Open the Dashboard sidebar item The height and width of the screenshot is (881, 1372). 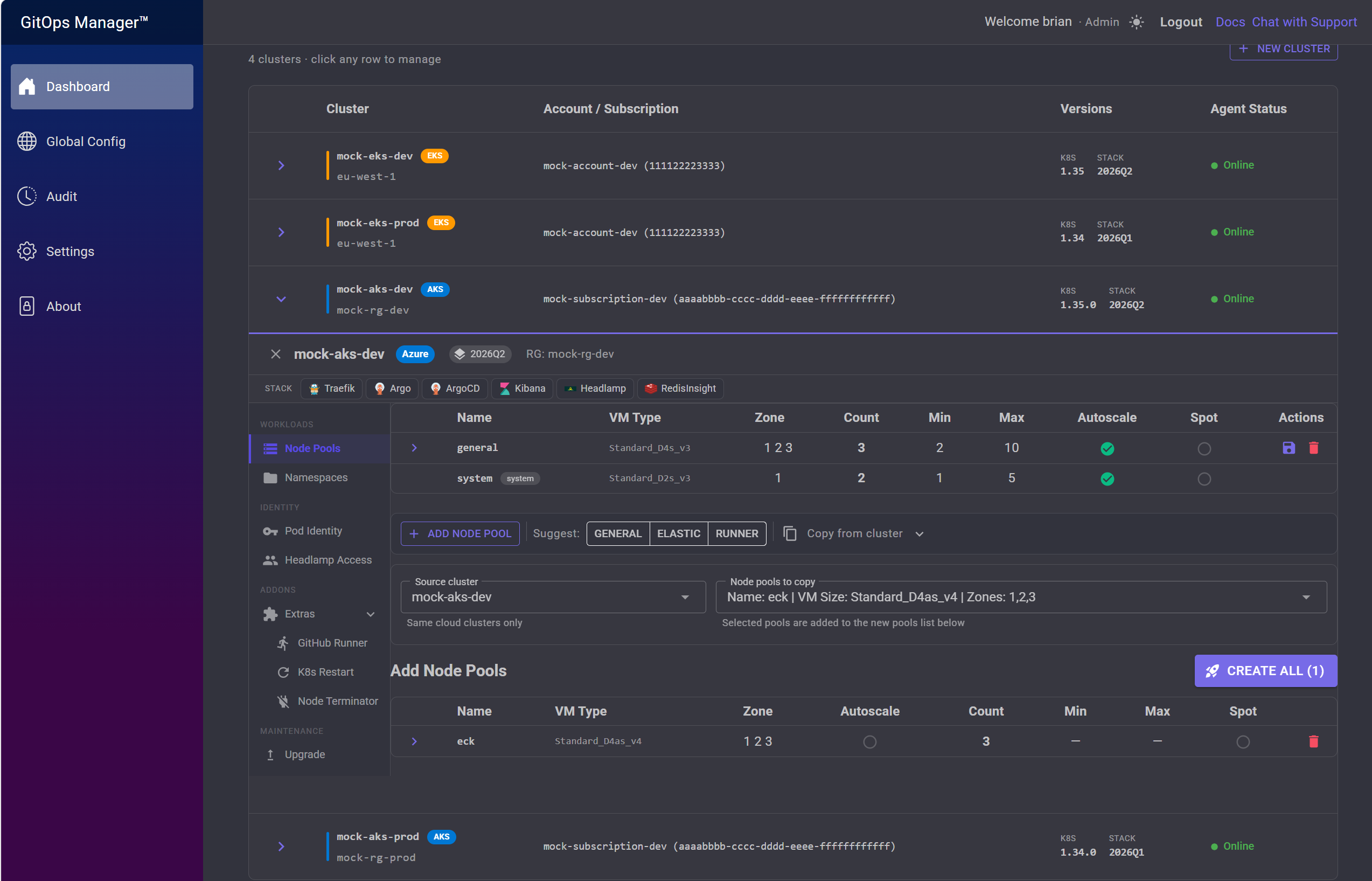coord(102,86)
